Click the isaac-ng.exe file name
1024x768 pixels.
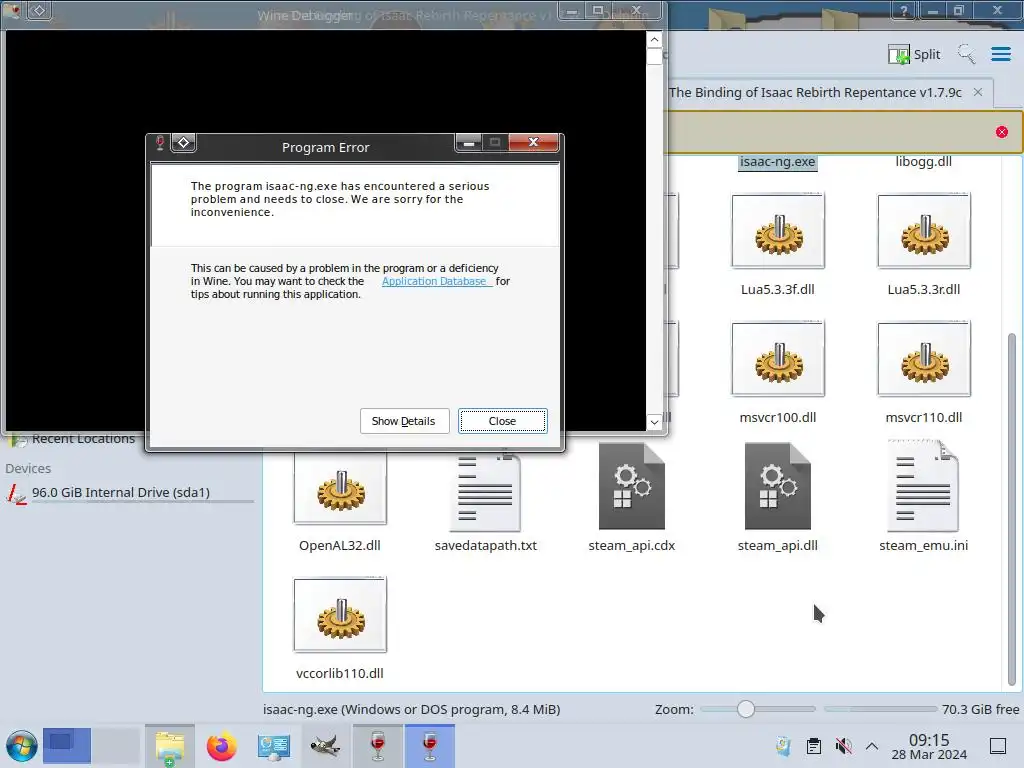coord(777,162)
